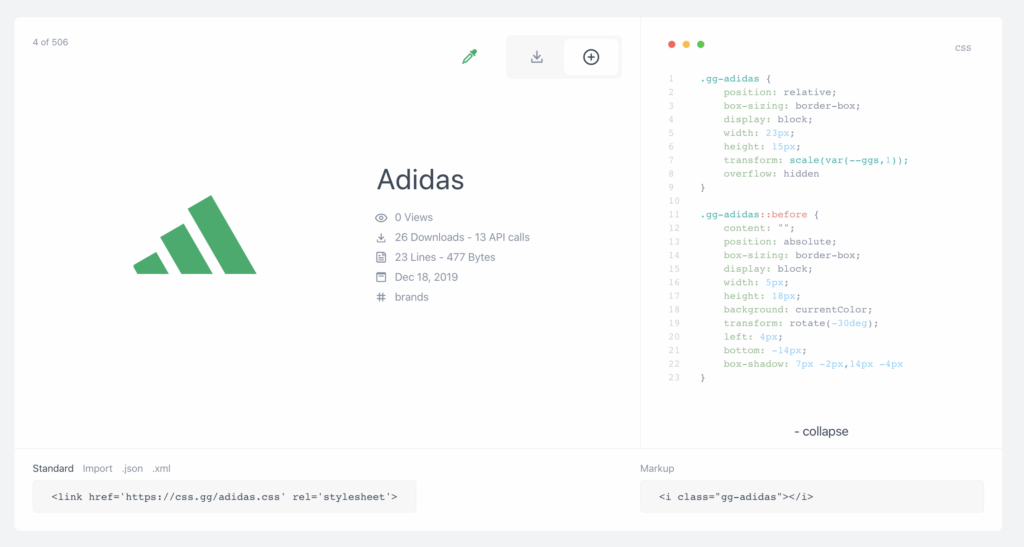
Task: Open the brands tag link
Action: click(x=411, y=297)
